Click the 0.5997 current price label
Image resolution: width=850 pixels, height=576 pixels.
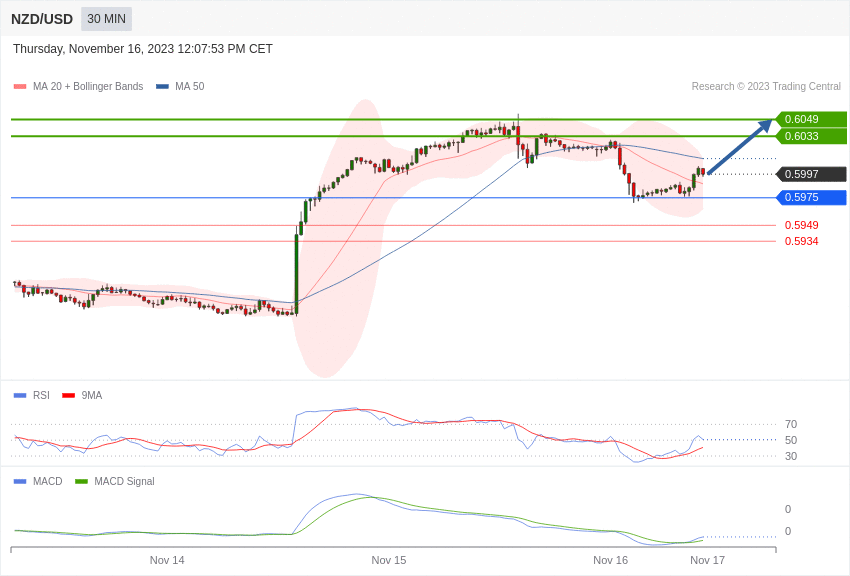coord(811,174)
